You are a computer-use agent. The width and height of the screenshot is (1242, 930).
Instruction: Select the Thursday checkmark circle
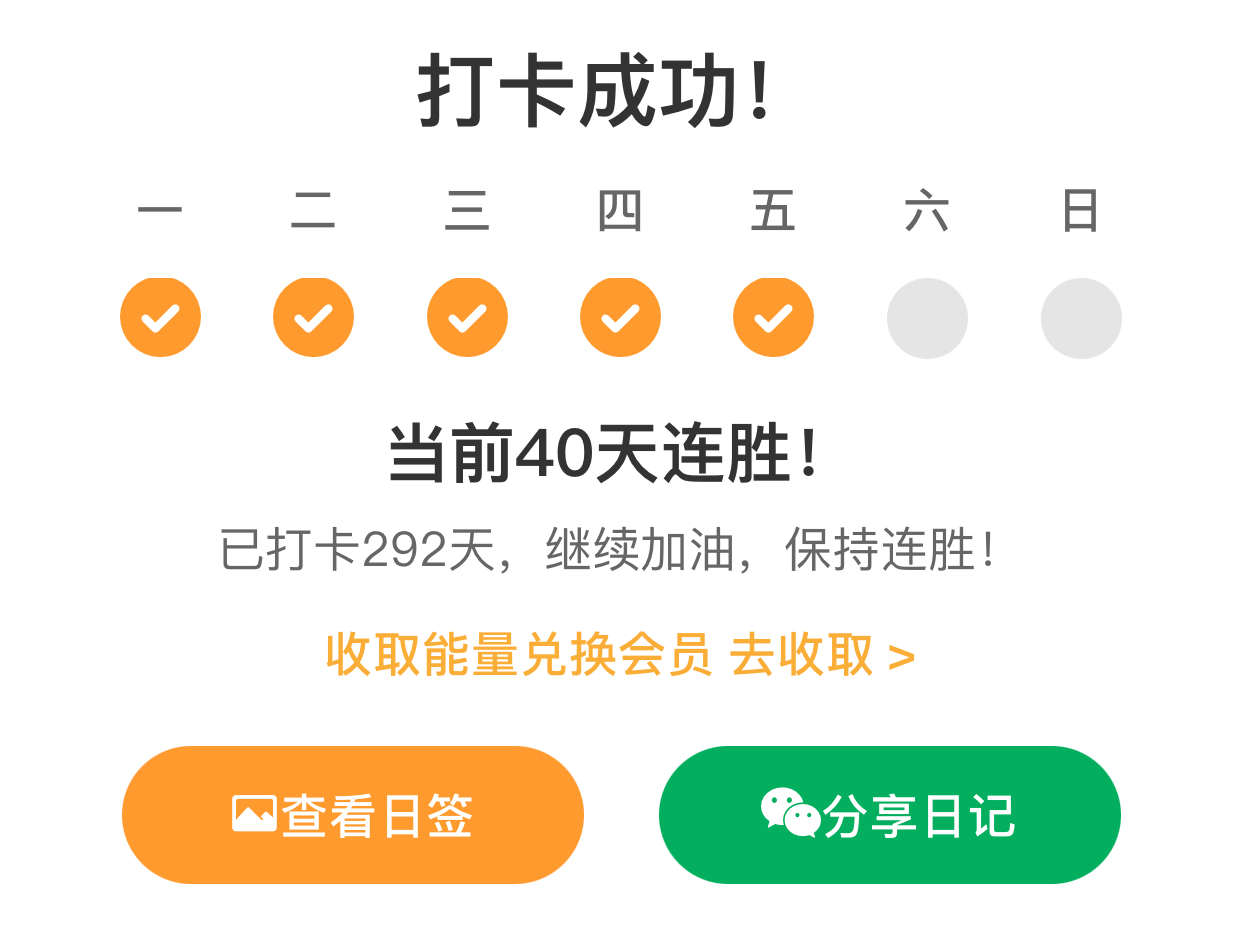click(620, 317)
